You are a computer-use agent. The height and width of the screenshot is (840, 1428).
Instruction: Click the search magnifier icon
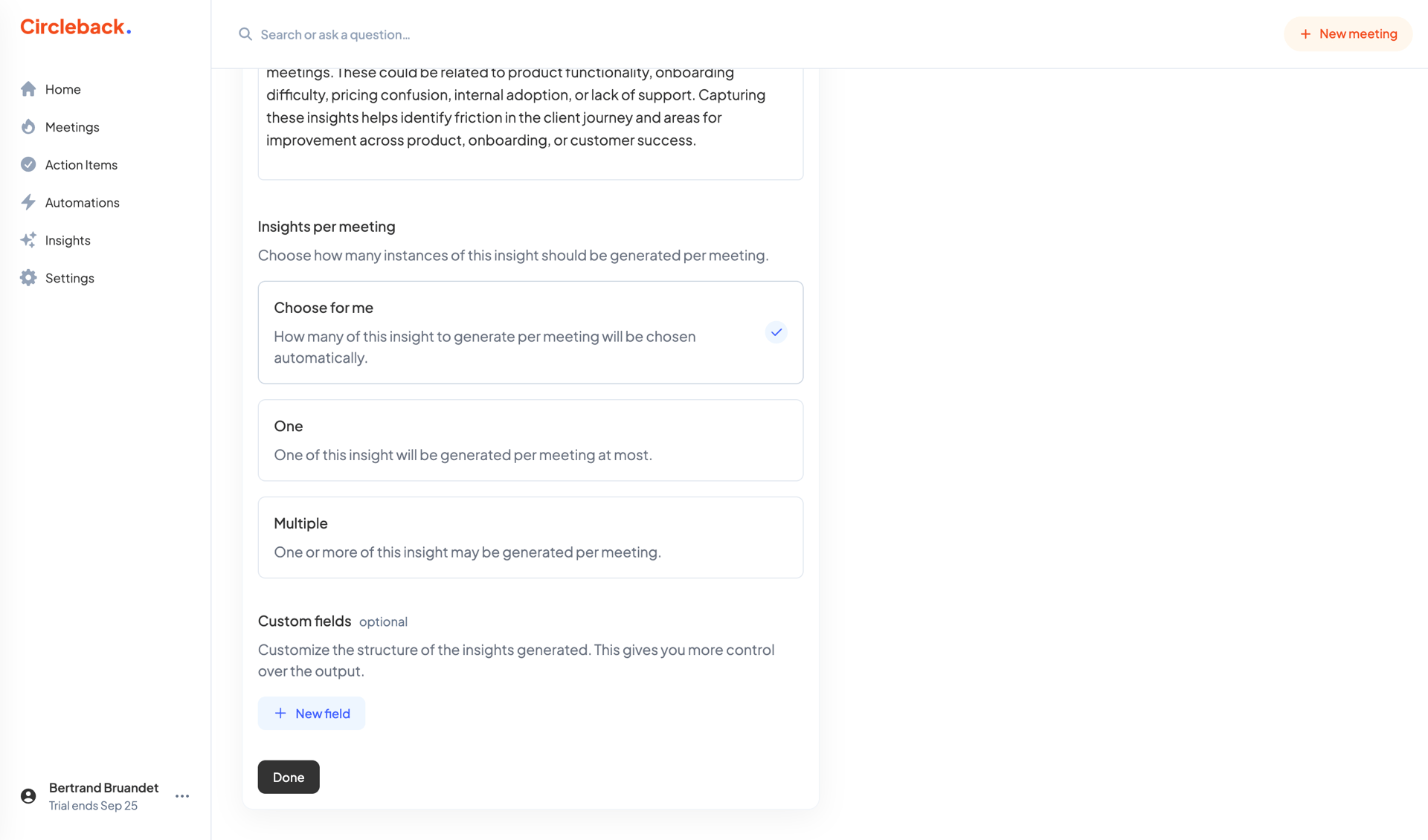point(245,33)
